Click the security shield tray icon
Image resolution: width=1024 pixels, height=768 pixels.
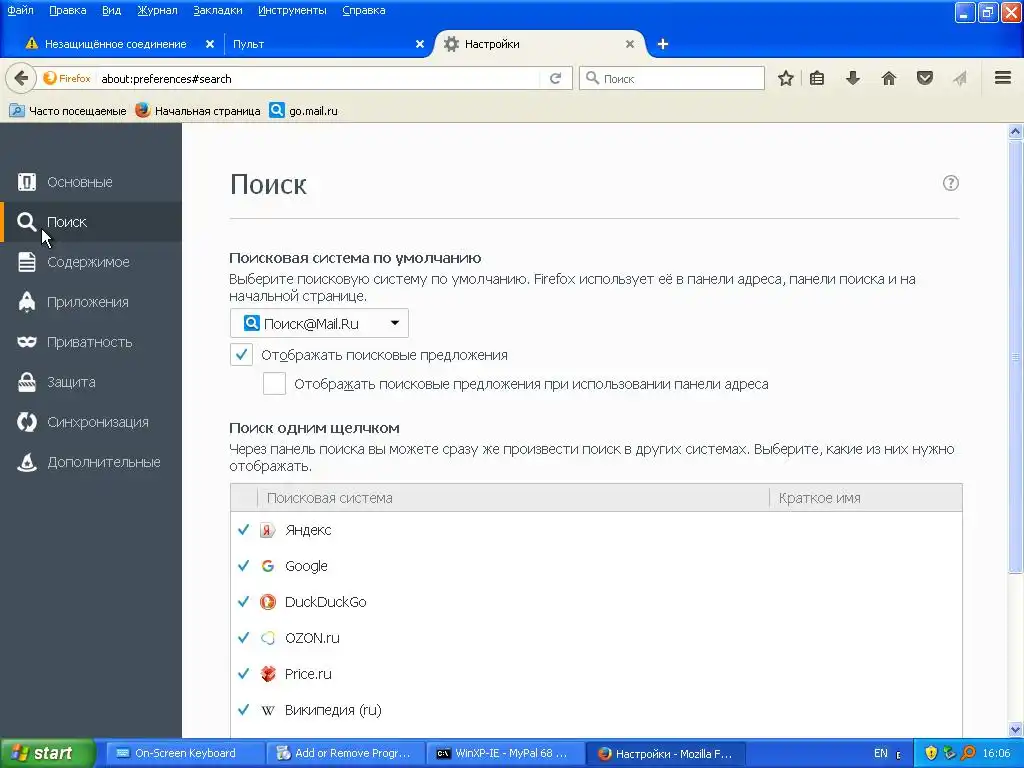[x=931, y=753]
